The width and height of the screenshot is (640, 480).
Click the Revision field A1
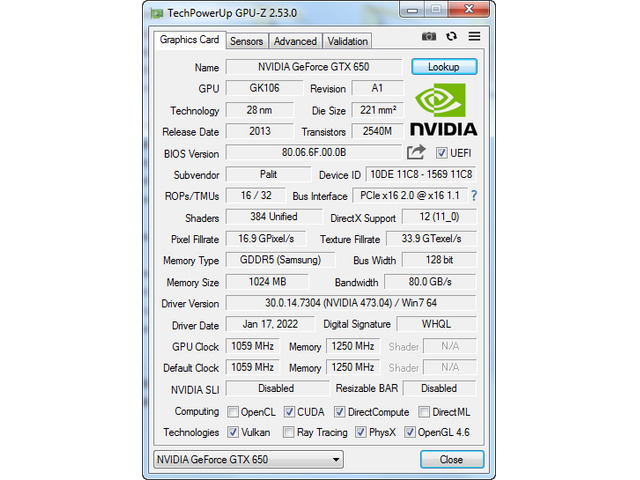click(378, 88)
